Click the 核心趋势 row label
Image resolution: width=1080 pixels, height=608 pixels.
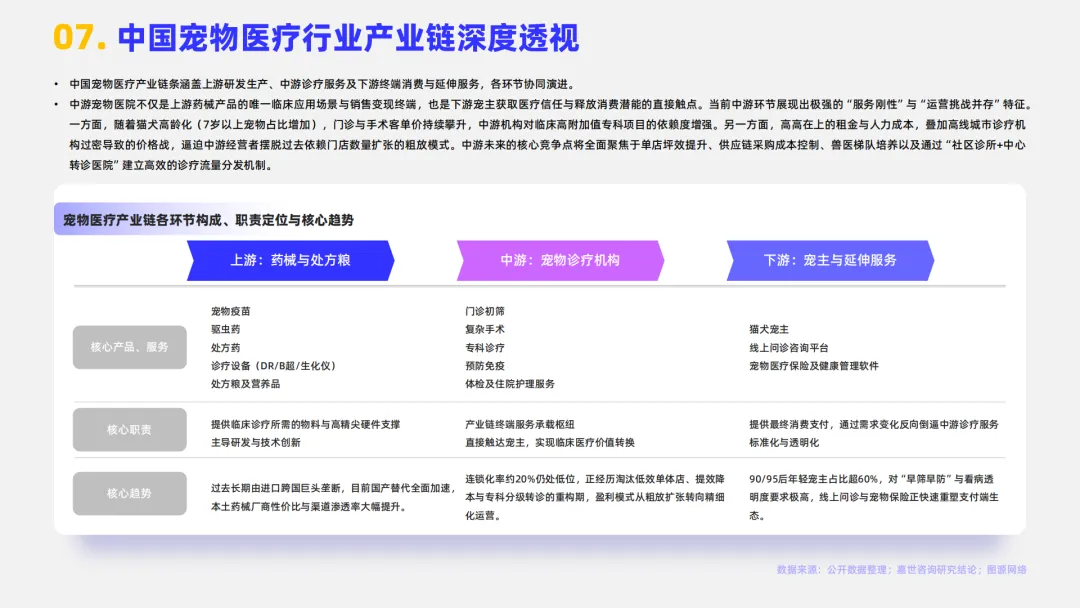click(129, 493)
